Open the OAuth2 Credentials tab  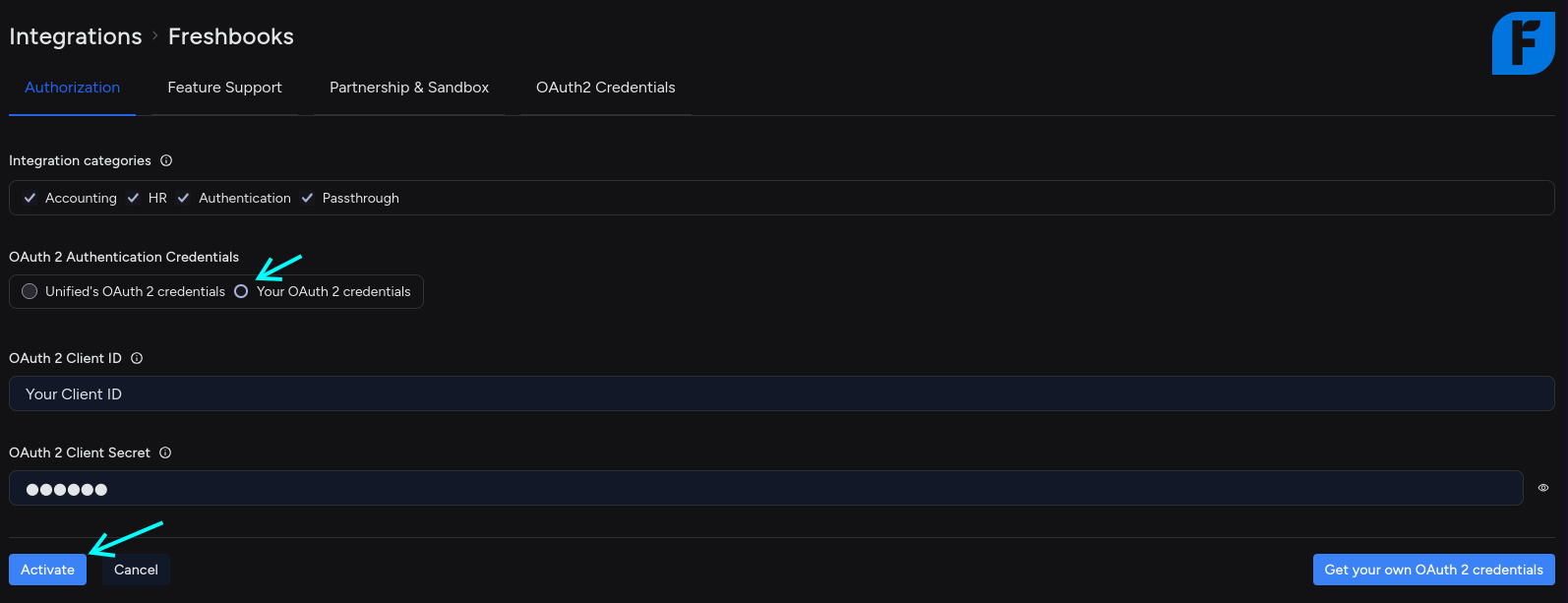pyautogui.click(x=605, y=88)
